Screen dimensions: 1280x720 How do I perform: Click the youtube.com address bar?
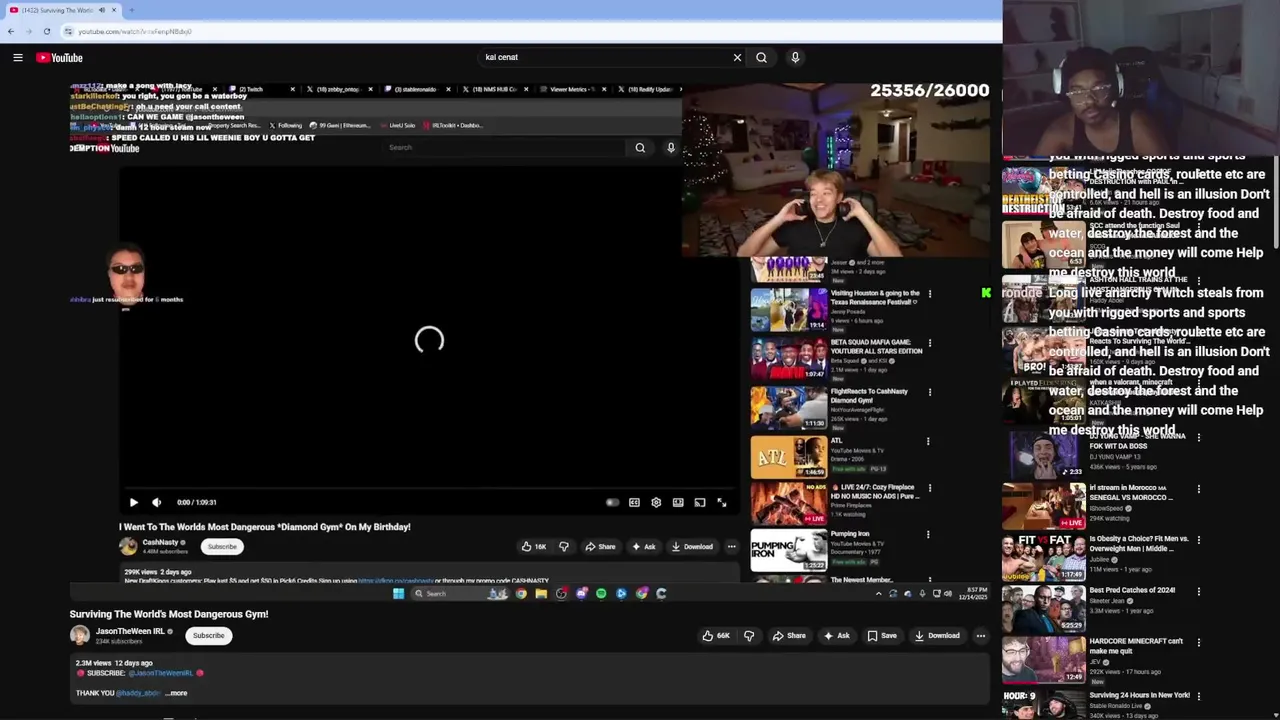(x=530, y=31)
